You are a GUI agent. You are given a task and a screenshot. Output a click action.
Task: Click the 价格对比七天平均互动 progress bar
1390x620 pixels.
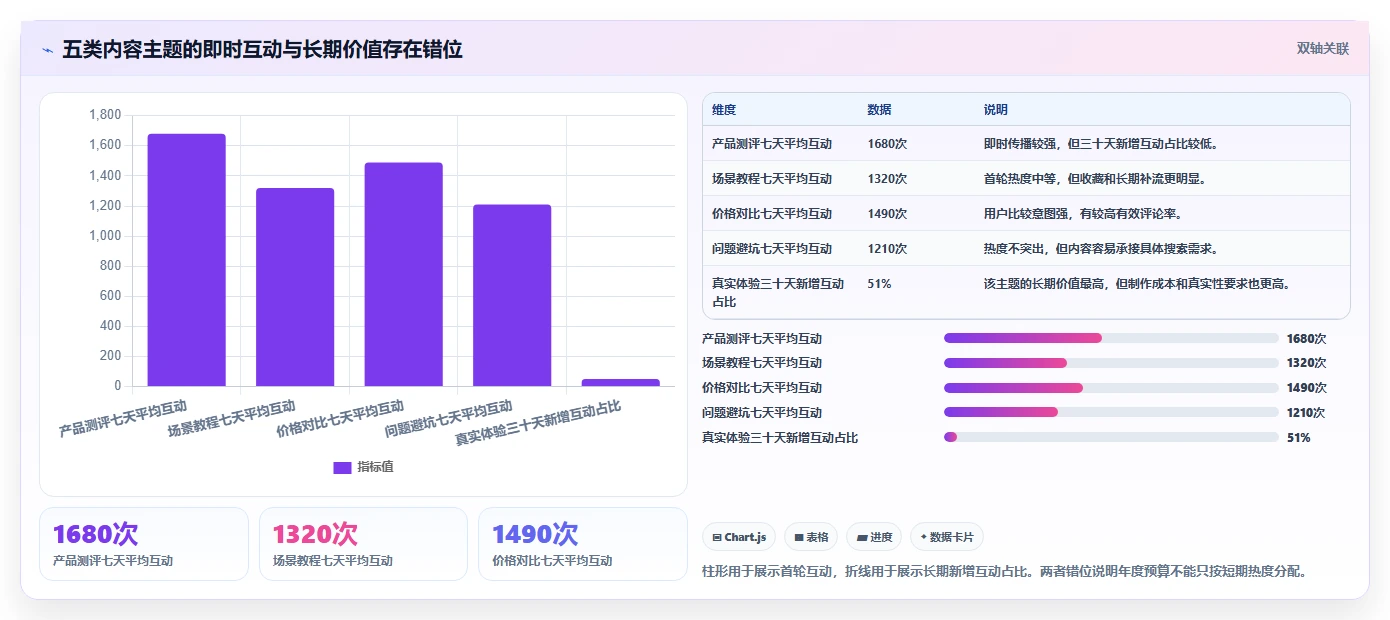click(1111, 388)
